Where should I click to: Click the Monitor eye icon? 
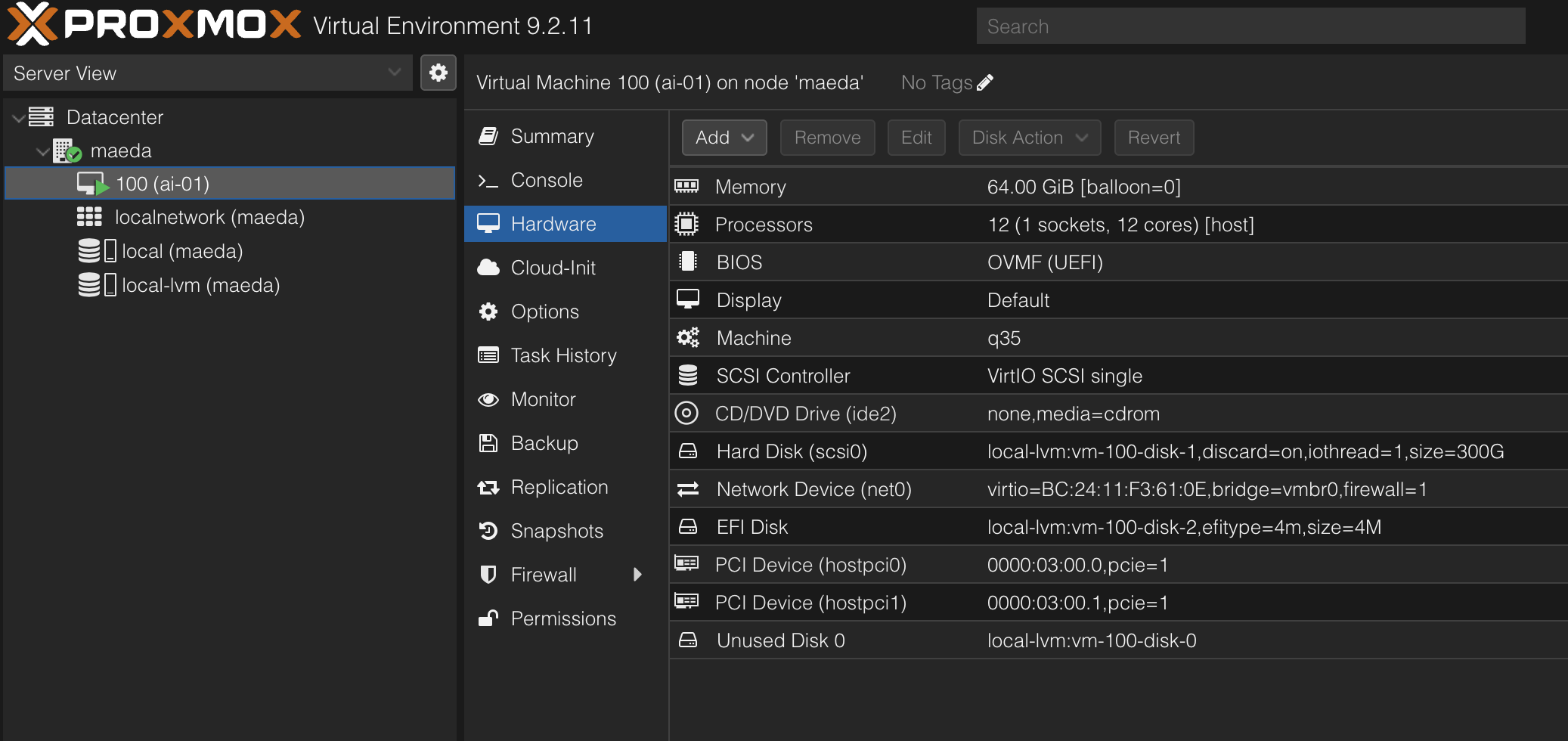[x=488, y=398]
